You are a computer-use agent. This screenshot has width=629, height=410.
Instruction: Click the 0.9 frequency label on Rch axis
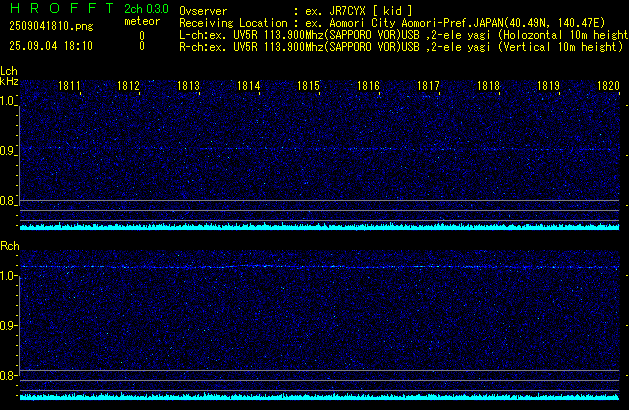(7, 325)
